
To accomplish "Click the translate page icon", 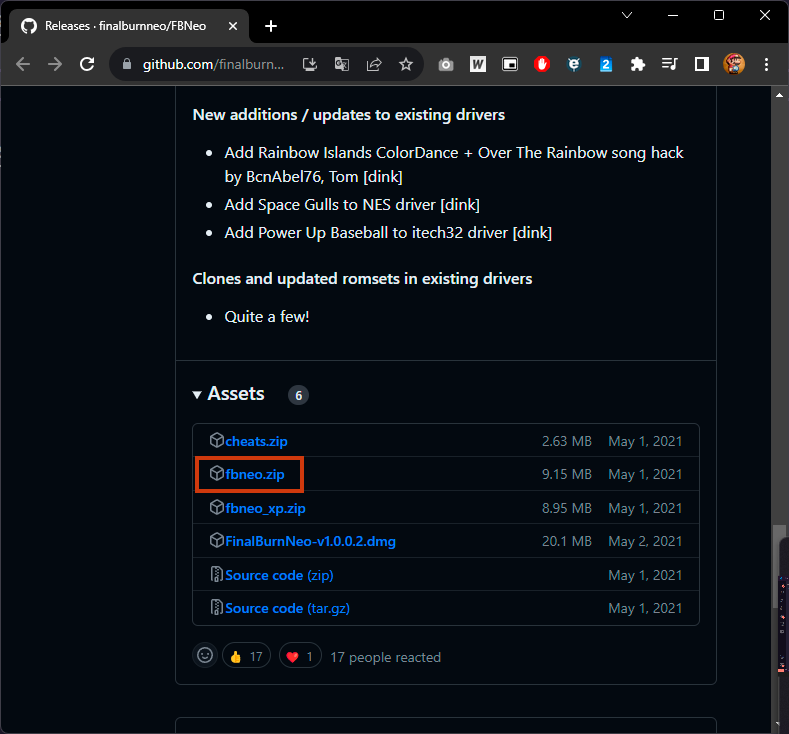I will tap(342, 64).
